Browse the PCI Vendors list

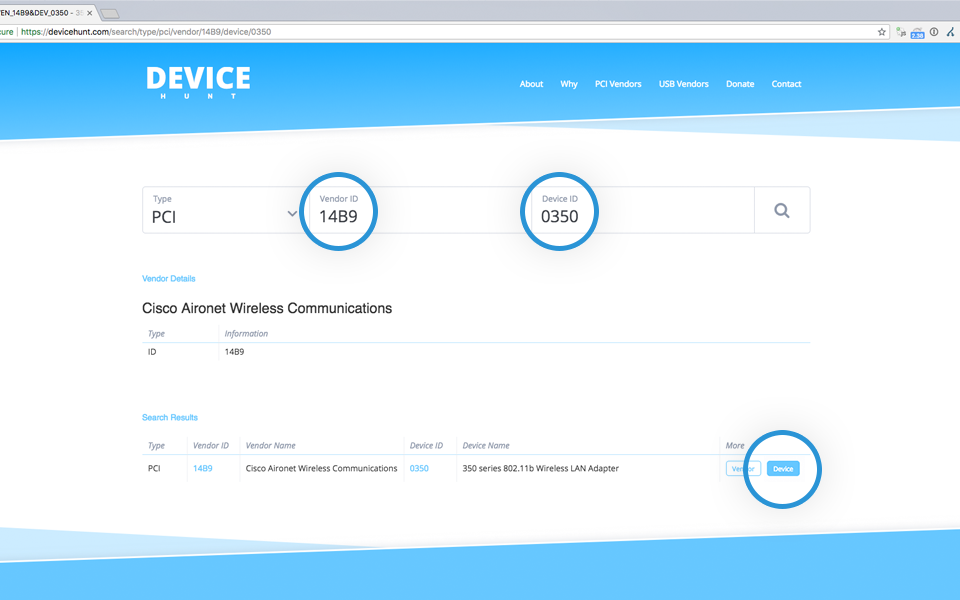[618, 84]
